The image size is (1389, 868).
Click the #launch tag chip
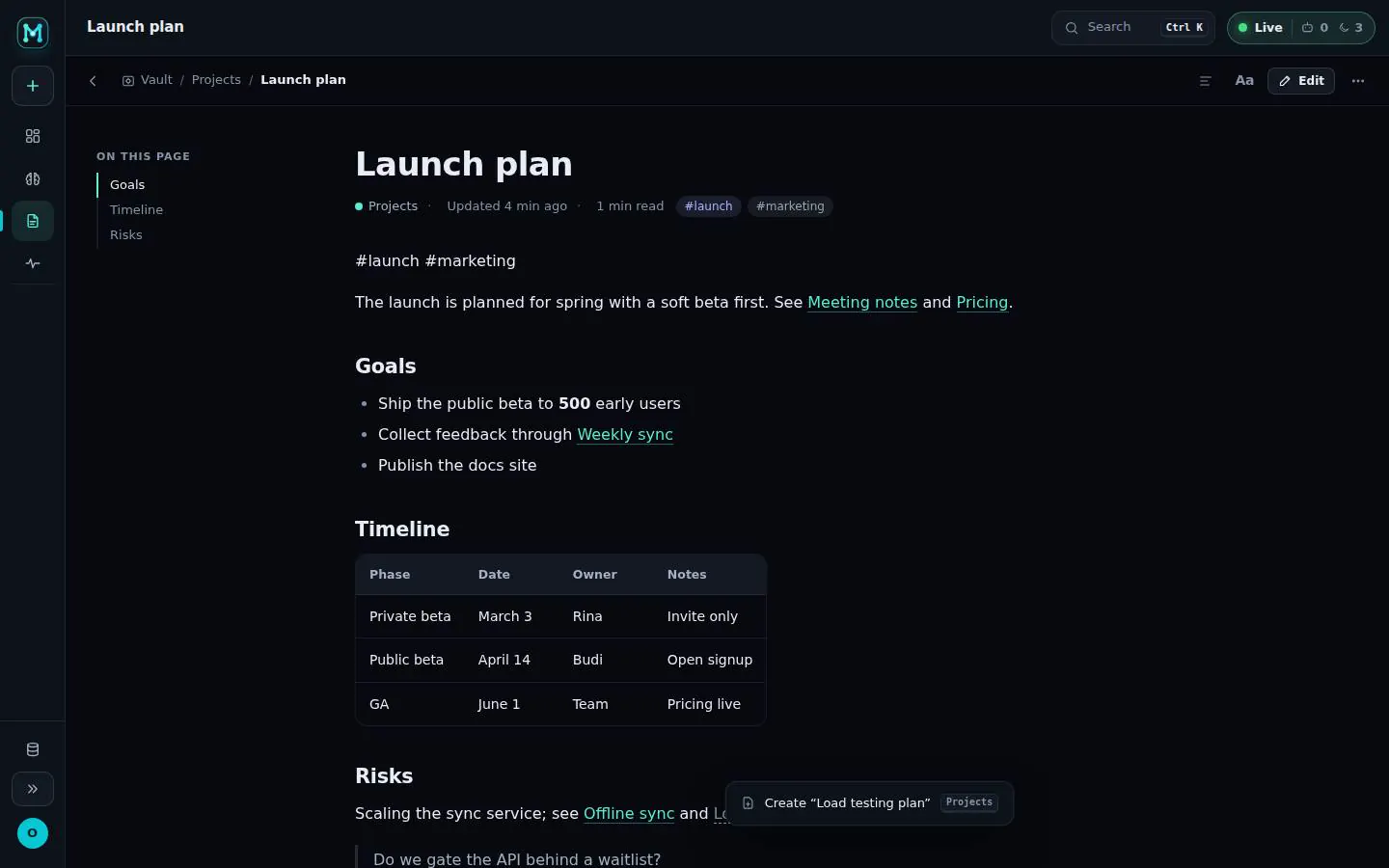tap(709, 206)
